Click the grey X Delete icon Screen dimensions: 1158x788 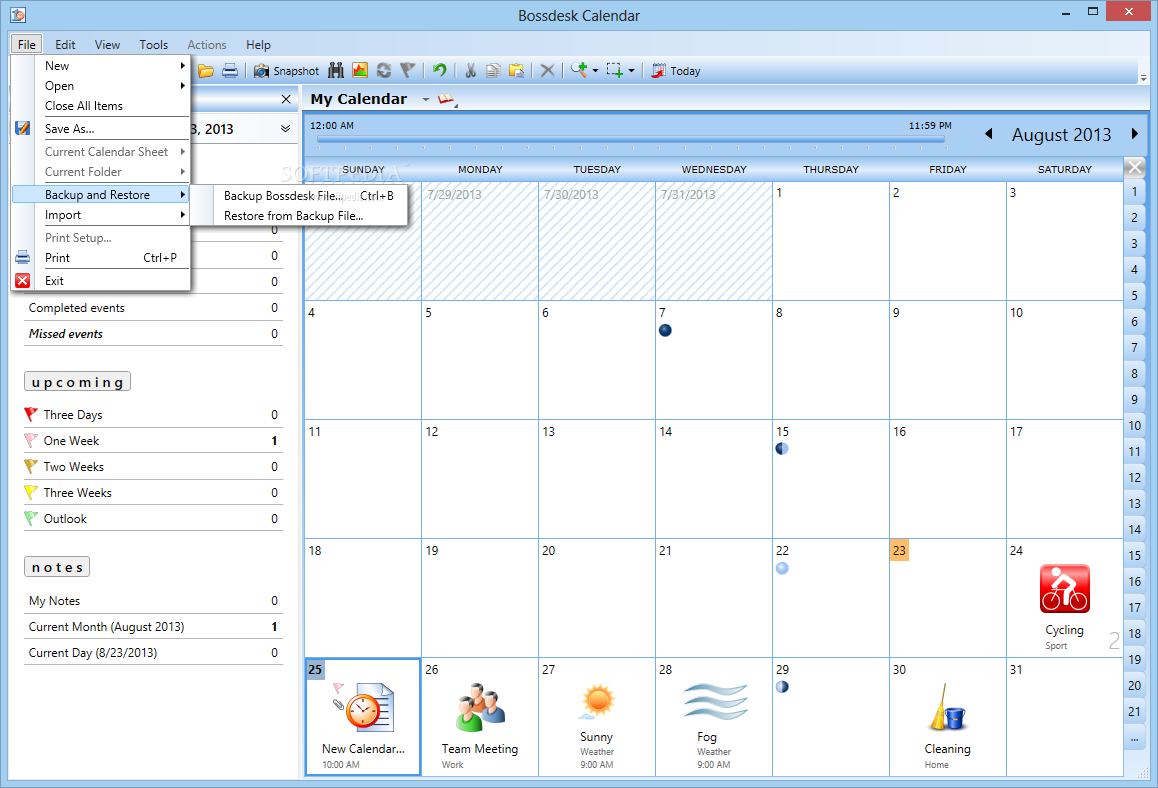[547, 71]
